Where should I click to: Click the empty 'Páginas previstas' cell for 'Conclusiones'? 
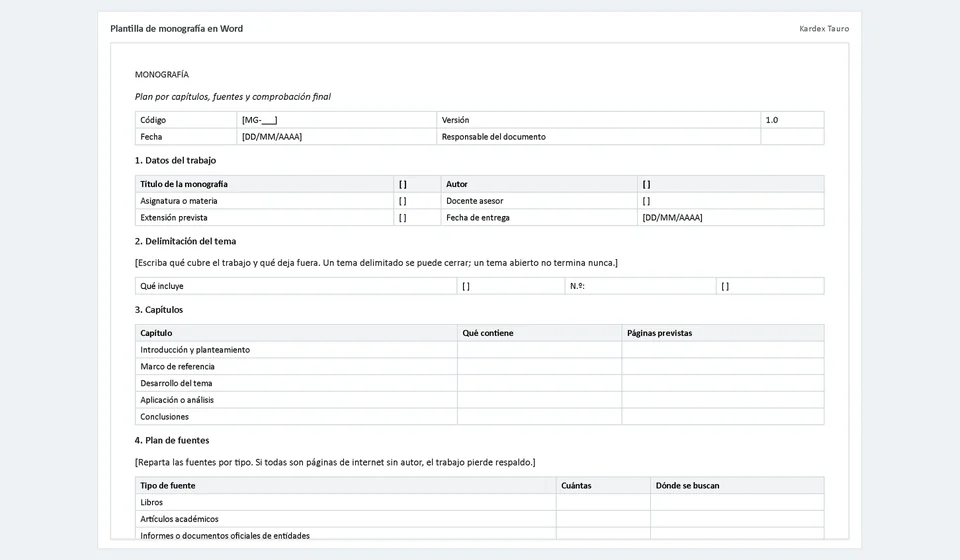tap(723, 417)
